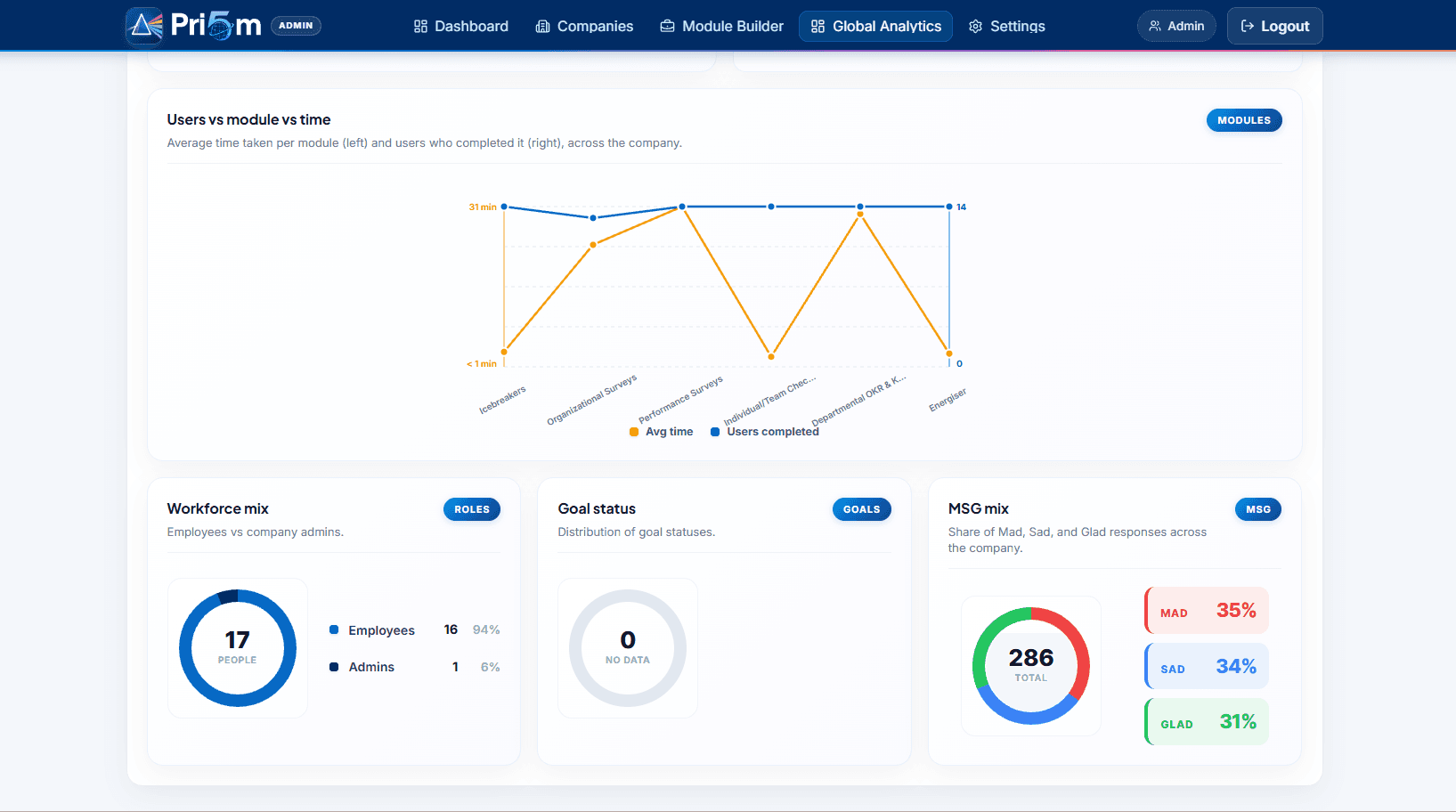Open Module Builder

[x=722, y=27]
